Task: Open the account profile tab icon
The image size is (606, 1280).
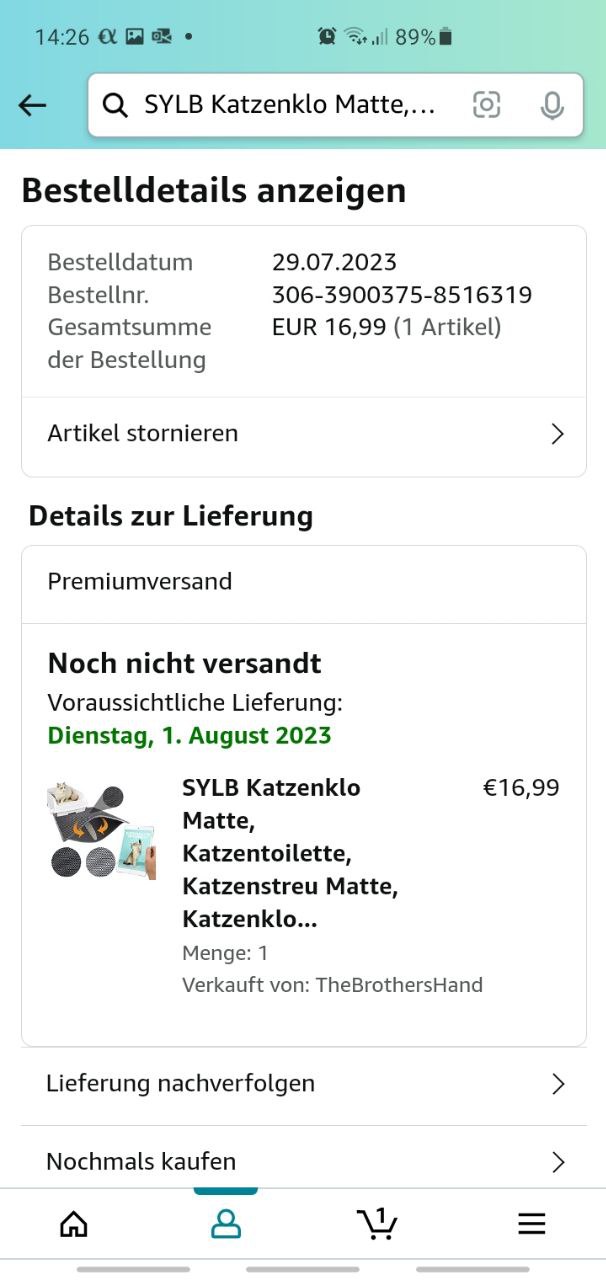Action: pos(226,1224)
